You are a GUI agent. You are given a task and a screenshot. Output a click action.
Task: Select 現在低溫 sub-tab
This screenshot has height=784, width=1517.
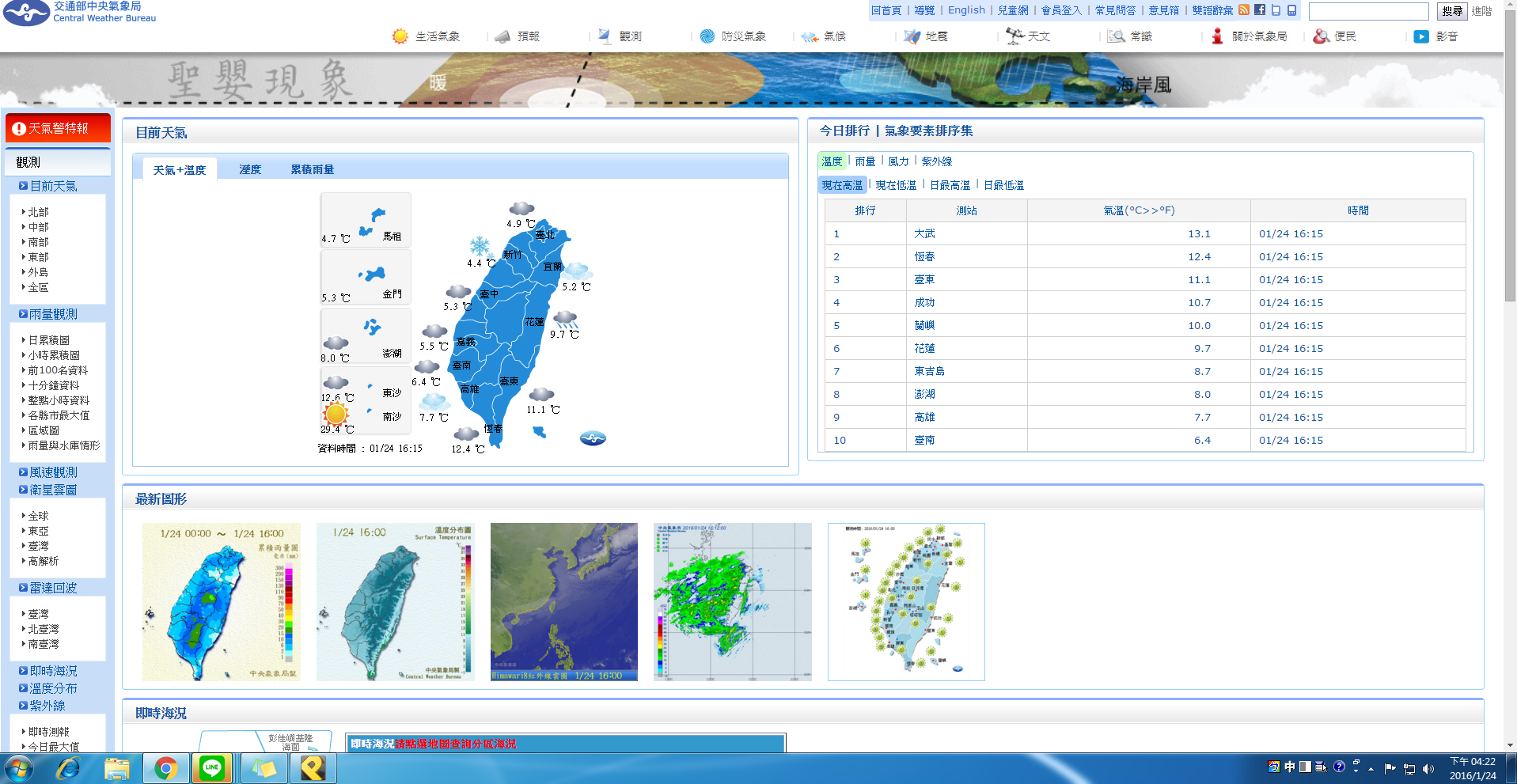[x=896, y=185]
